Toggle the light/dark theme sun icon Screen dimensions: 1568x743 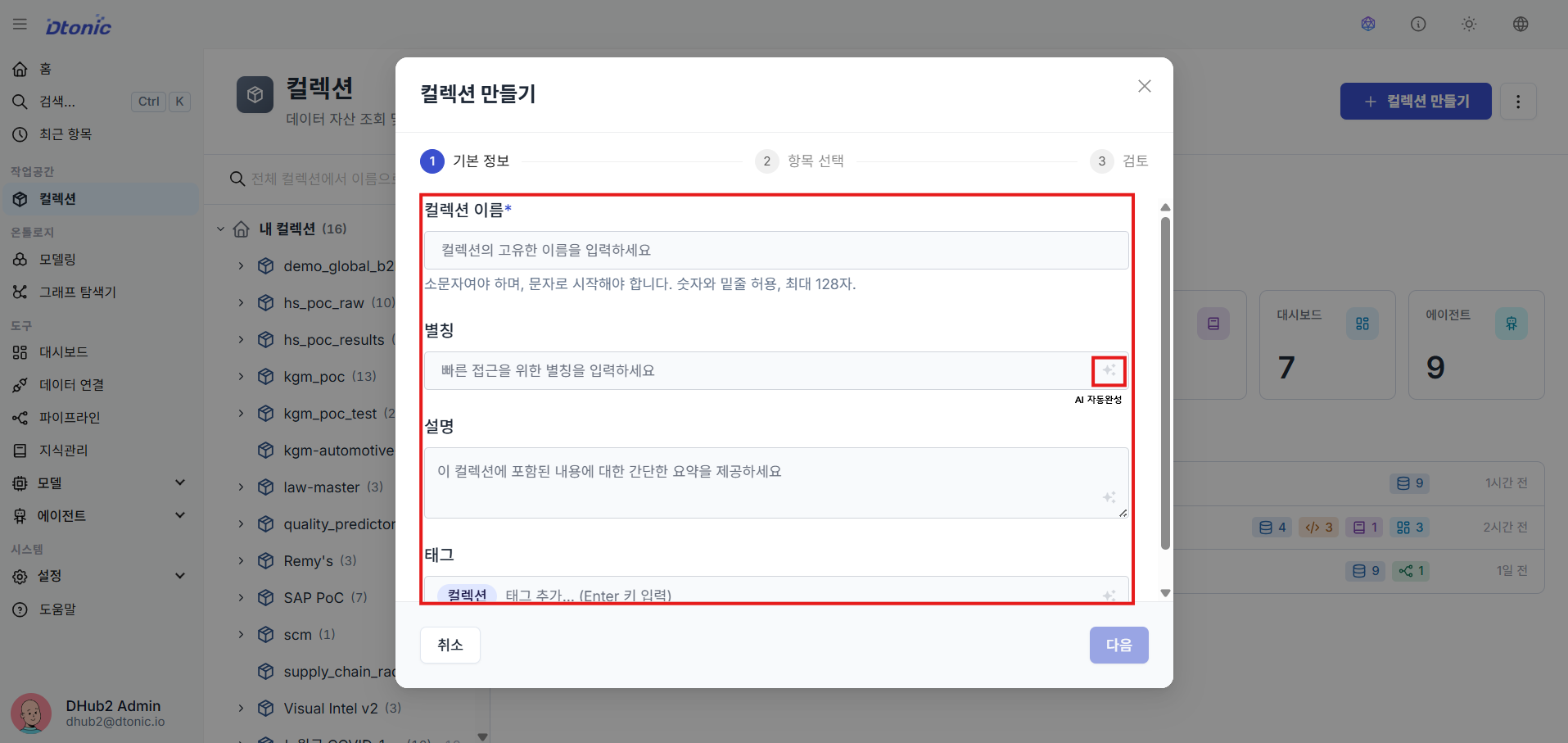pos(1469,25)
